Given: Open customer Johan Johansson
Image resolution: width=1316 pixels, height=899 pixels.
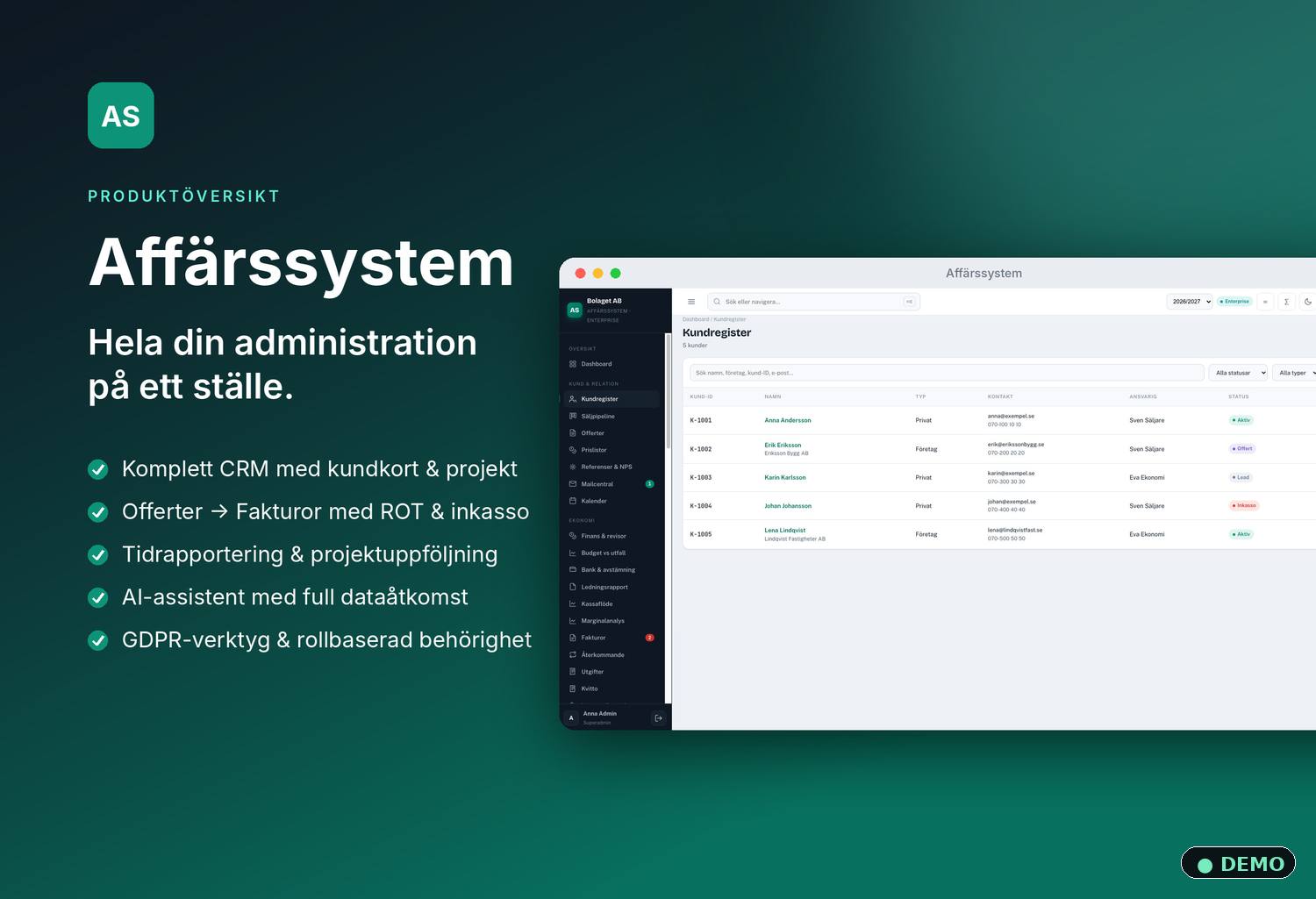Looking at the screenshot, I should click(788, 506).
